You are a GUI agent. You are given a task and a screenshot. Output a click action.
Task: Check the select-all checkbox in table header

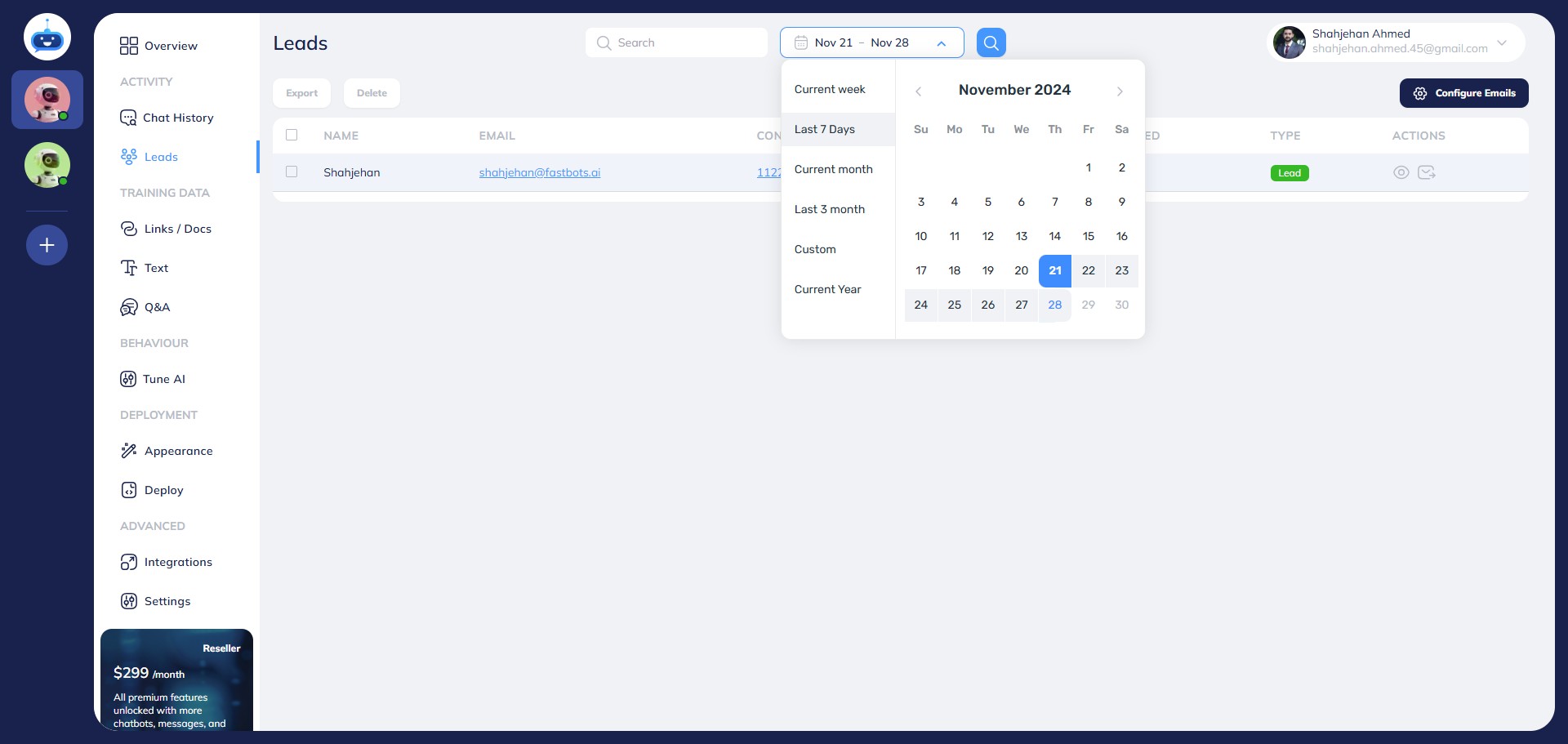292,134
